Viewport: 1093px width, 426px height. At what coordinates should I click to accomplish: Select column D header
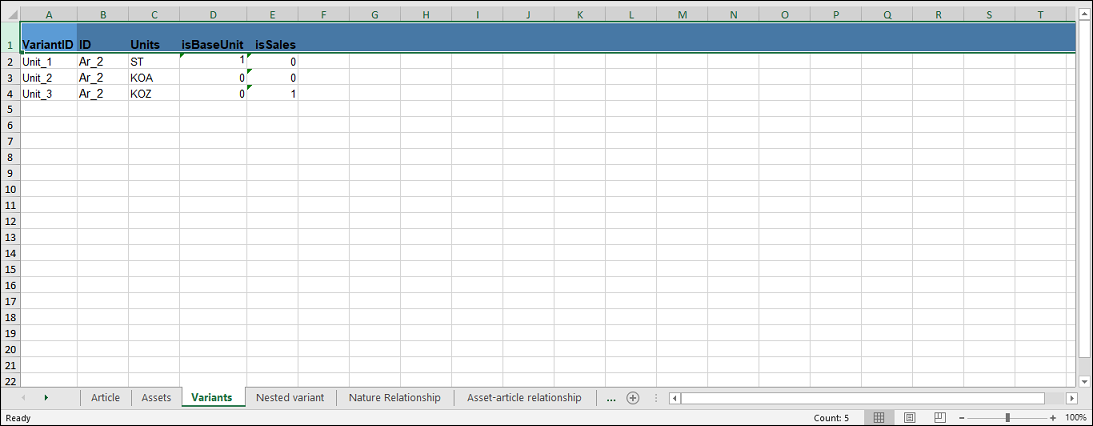213,15
